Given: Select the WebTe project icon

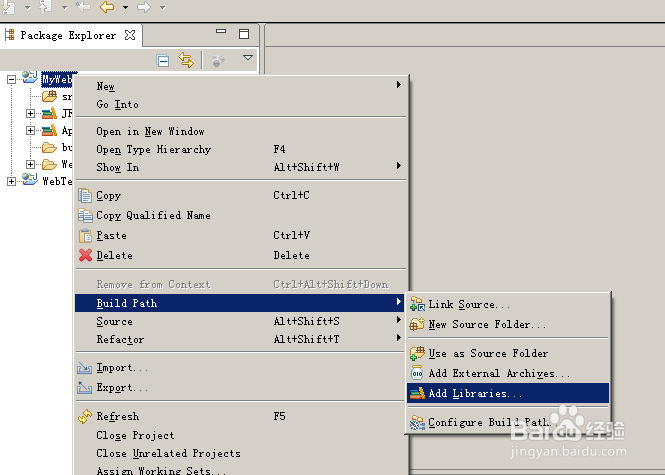Looking at the screenshot, I should (30, 179).
